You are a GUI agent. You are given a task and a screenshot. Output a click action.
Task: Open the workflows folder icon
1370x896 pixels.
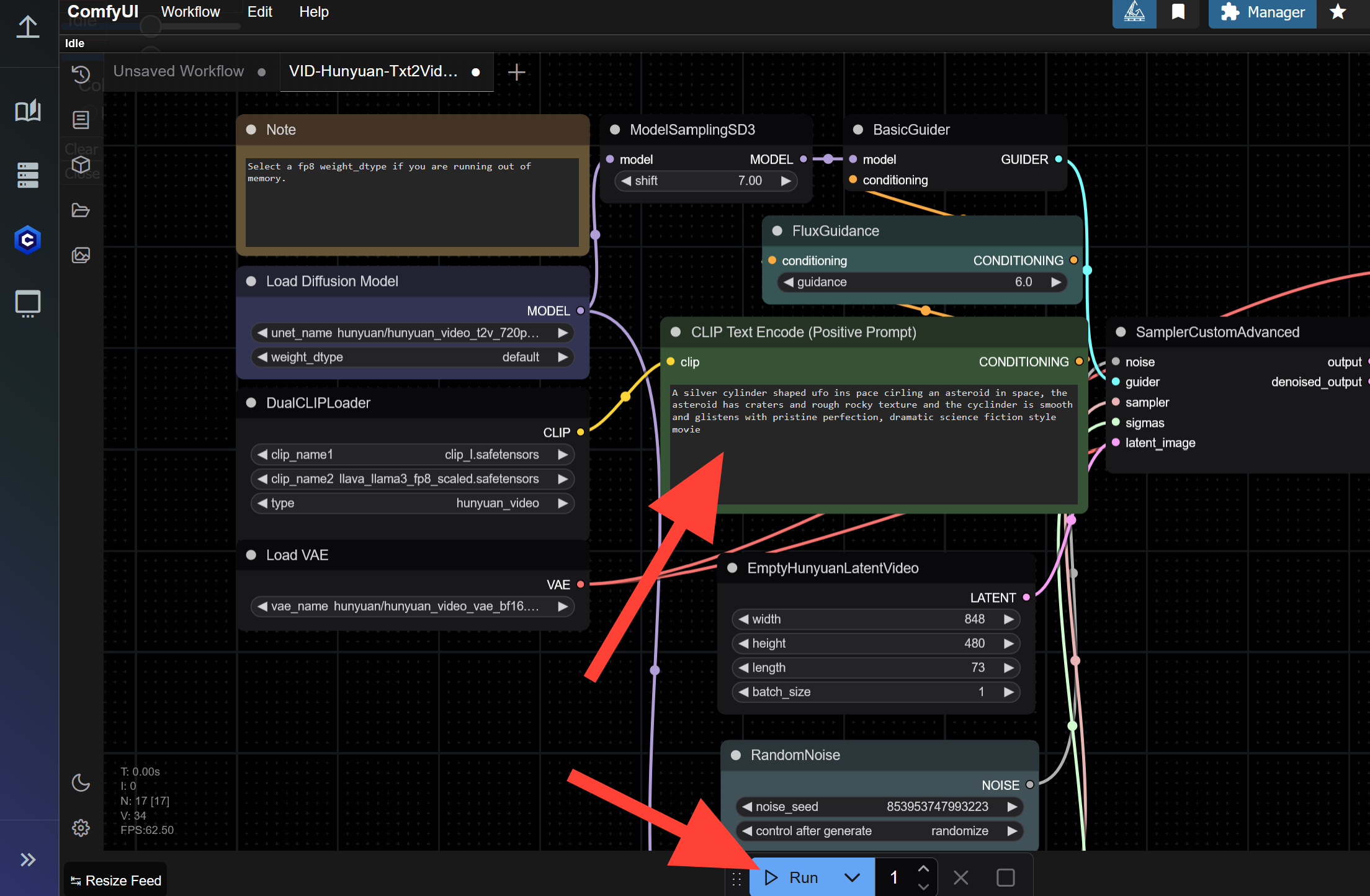pyautogui.click(x=81, y=210)
